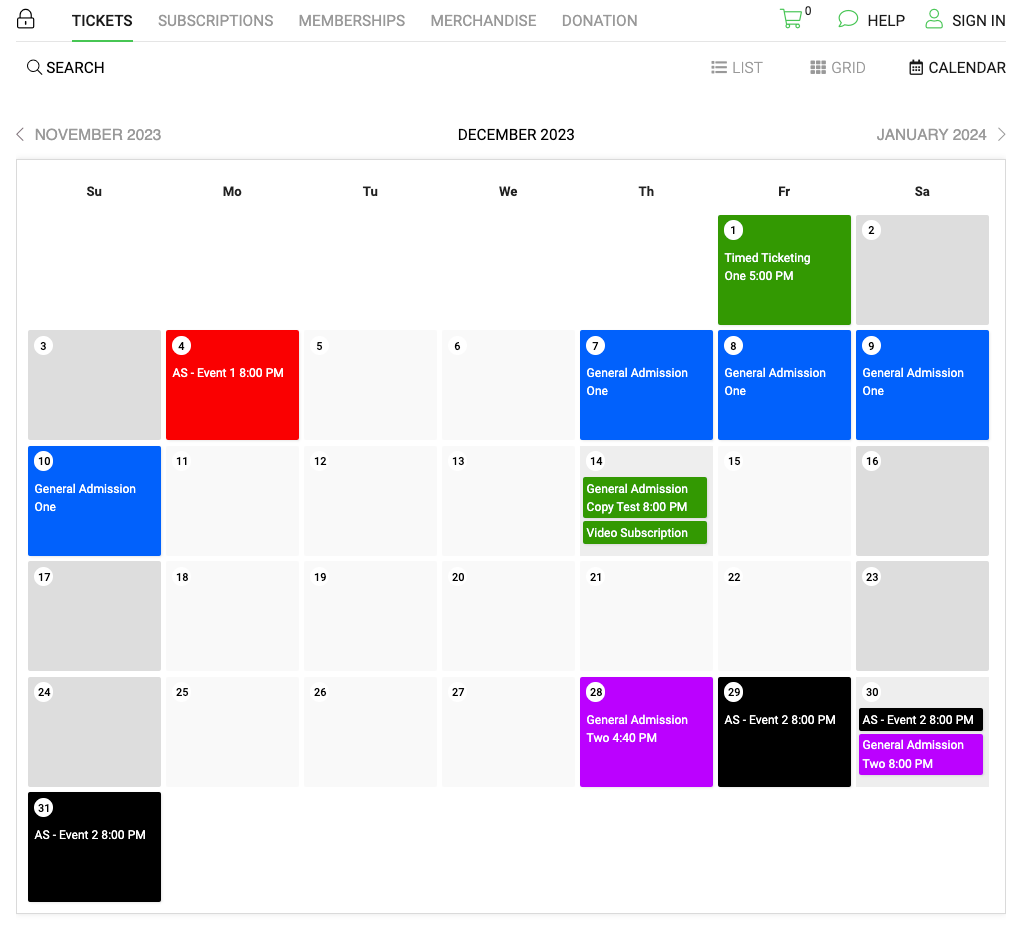The width and height of the screenshot is (1023, 925).
Task: Click the HELP link
Action: tap(886, 21)
